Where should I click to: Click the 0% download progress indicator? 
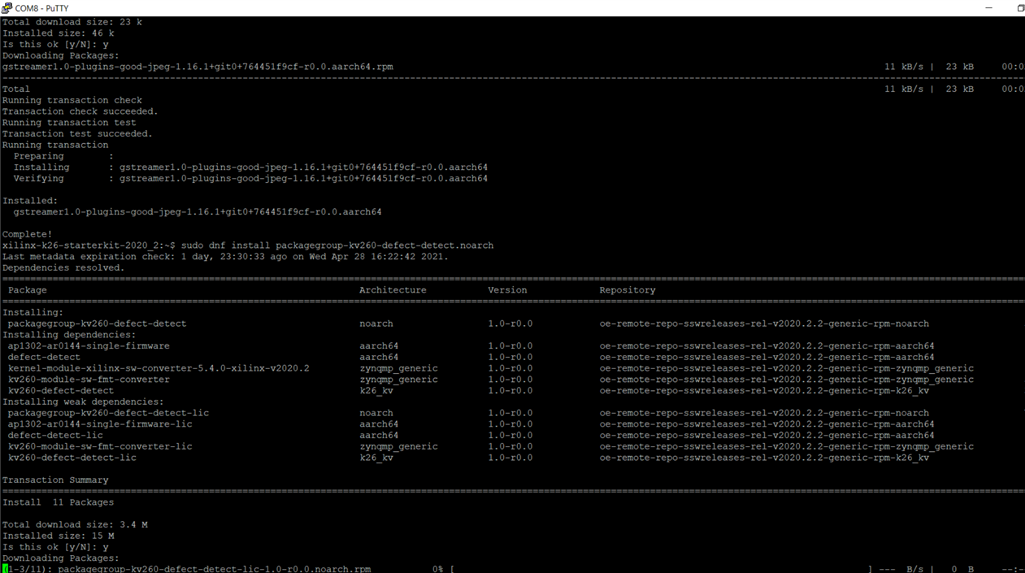point(438,569)
